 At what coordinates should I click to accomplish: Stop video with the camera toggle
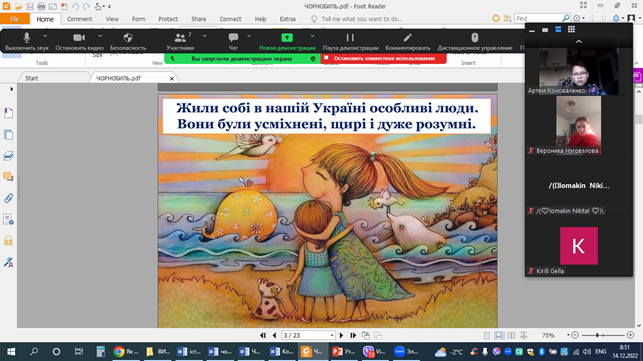click(x=79, y=38)
